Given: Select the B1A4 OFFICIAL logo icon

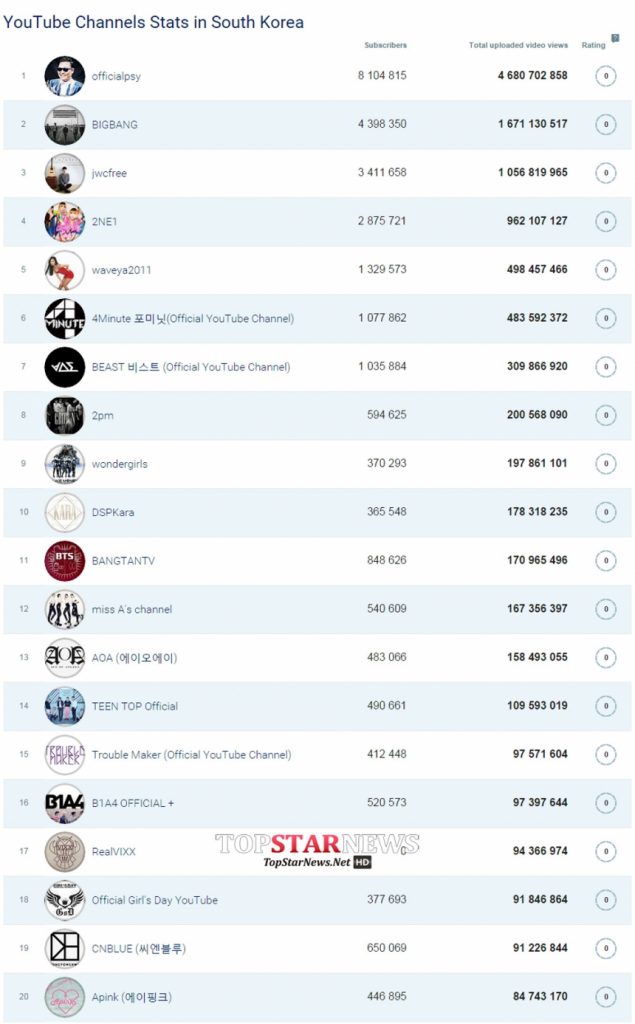Looking at the screenshot, I should (x=65, y=803).
